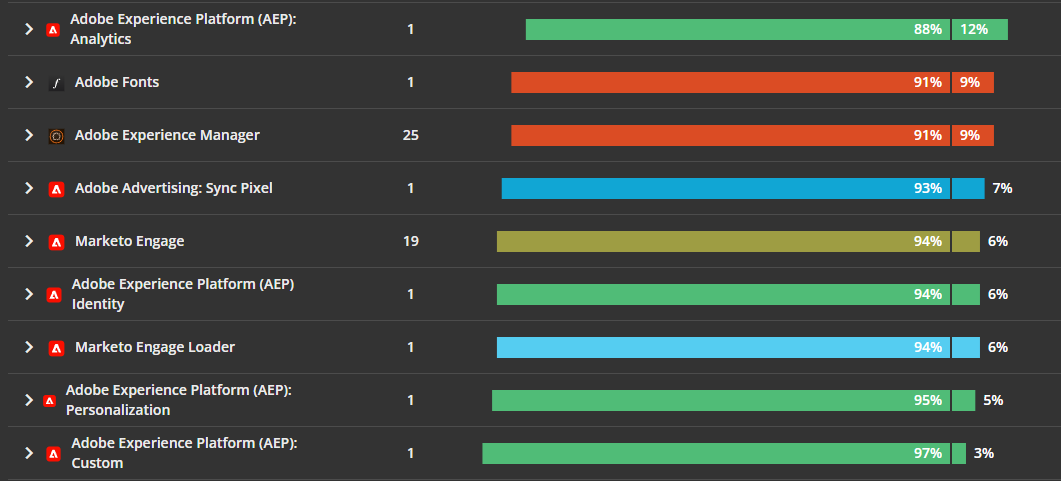Click Adobe icon beside Marketo Engage Loader
The image size is (1061, 481).
point(57,348)
